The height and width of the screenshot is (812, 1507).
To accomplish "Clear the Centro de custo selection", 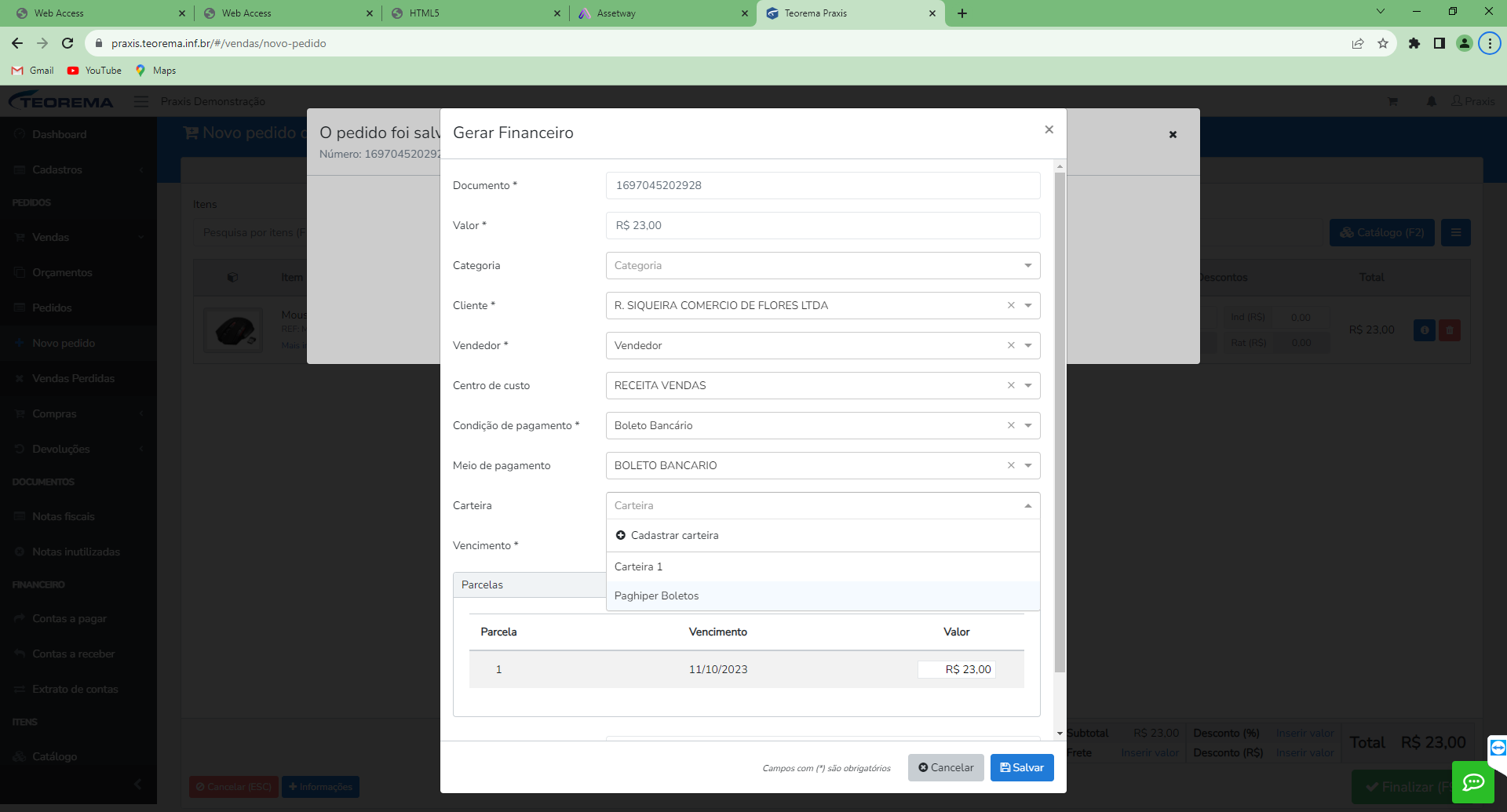I will pyautogui.click(x=1011, y=385).
